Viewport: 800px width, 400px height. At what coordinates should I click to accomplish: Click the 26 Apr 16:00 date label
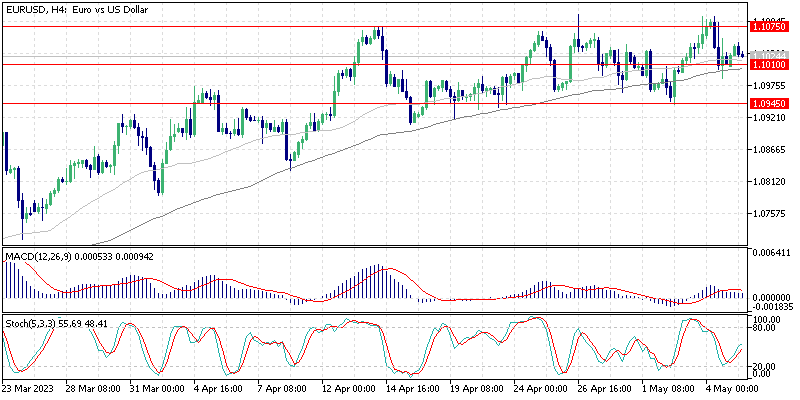pyautogui.click(x=604, y=388)
